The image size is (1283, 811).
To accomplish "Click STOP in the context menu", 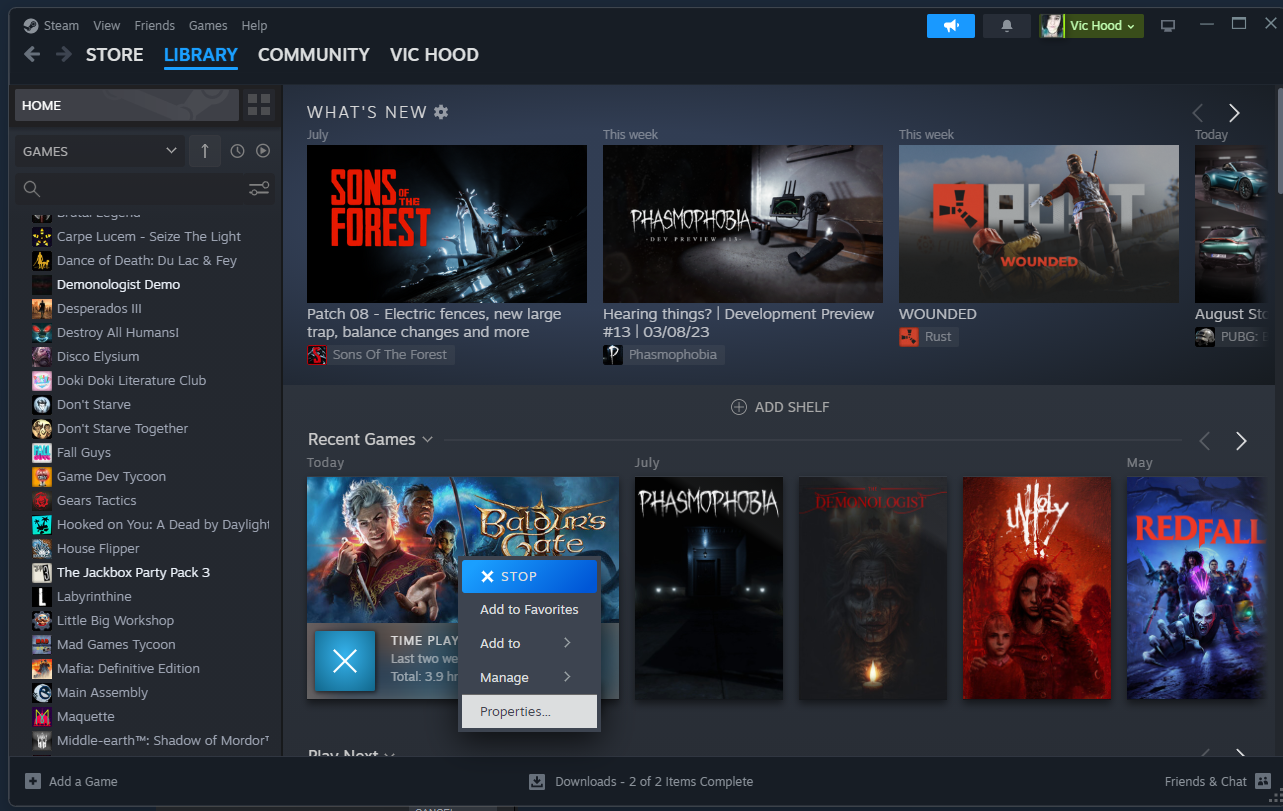I will click(529, 576).
